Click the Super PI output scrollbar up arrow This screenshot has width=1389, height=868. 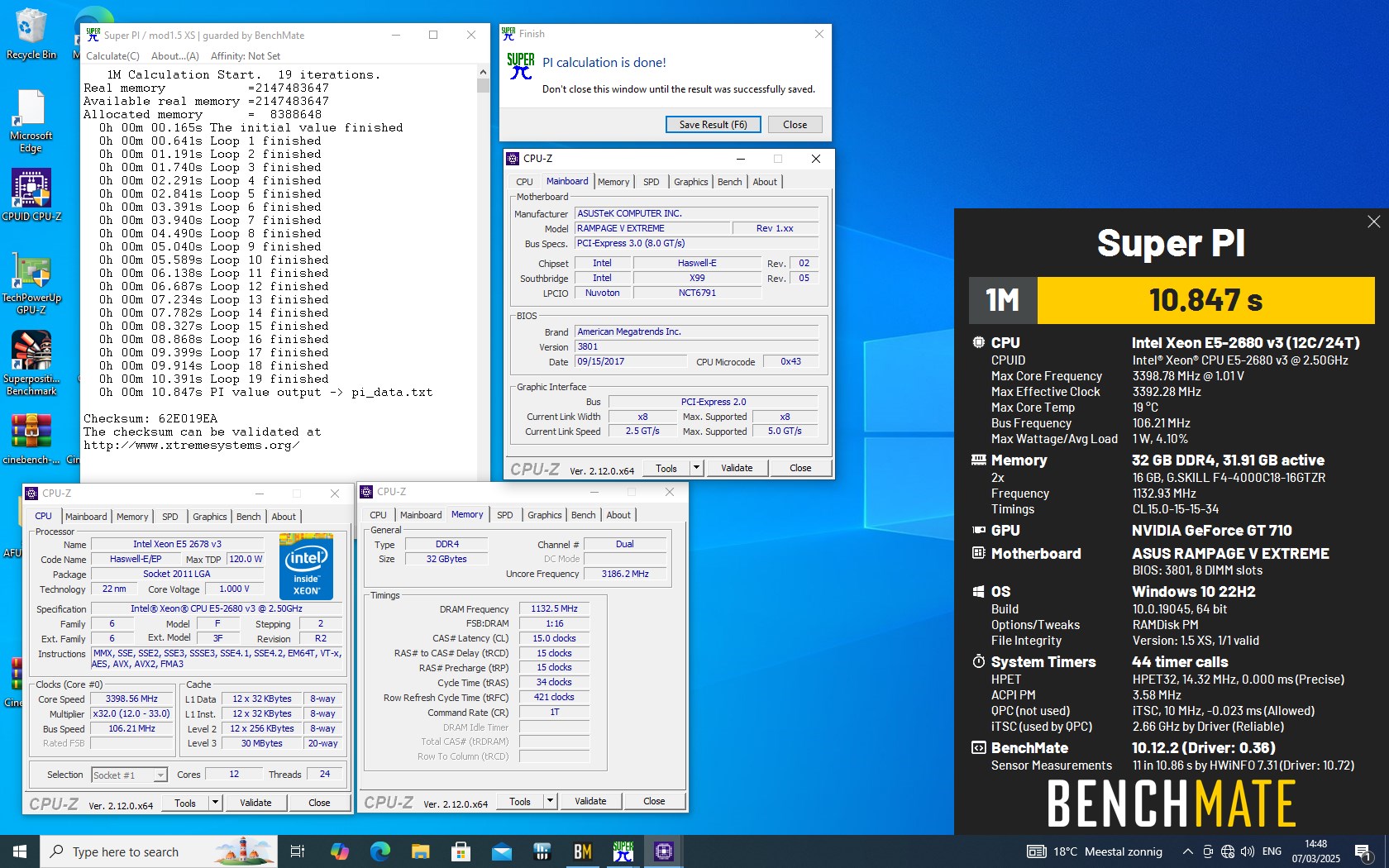(x=483, y=73)
